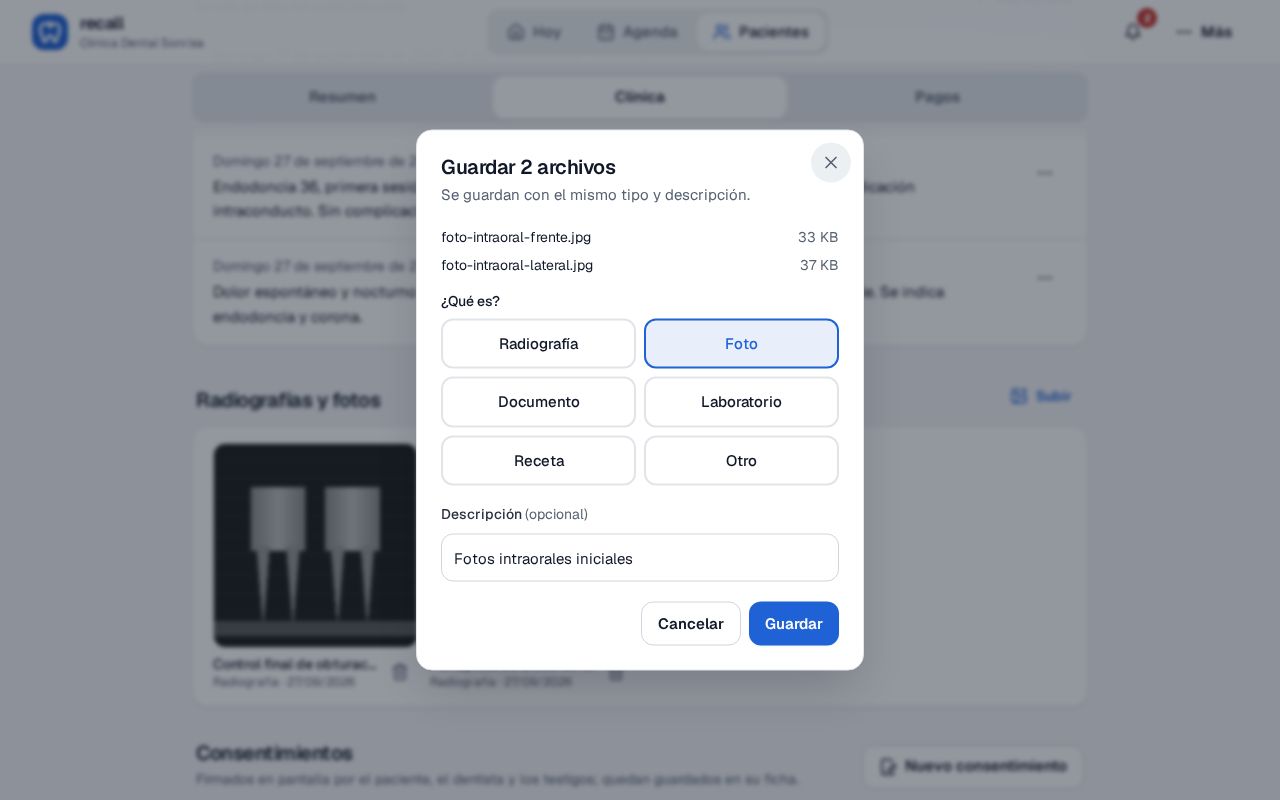
Task: Switch to the Resumen tab
Action: tap(342, 97)
